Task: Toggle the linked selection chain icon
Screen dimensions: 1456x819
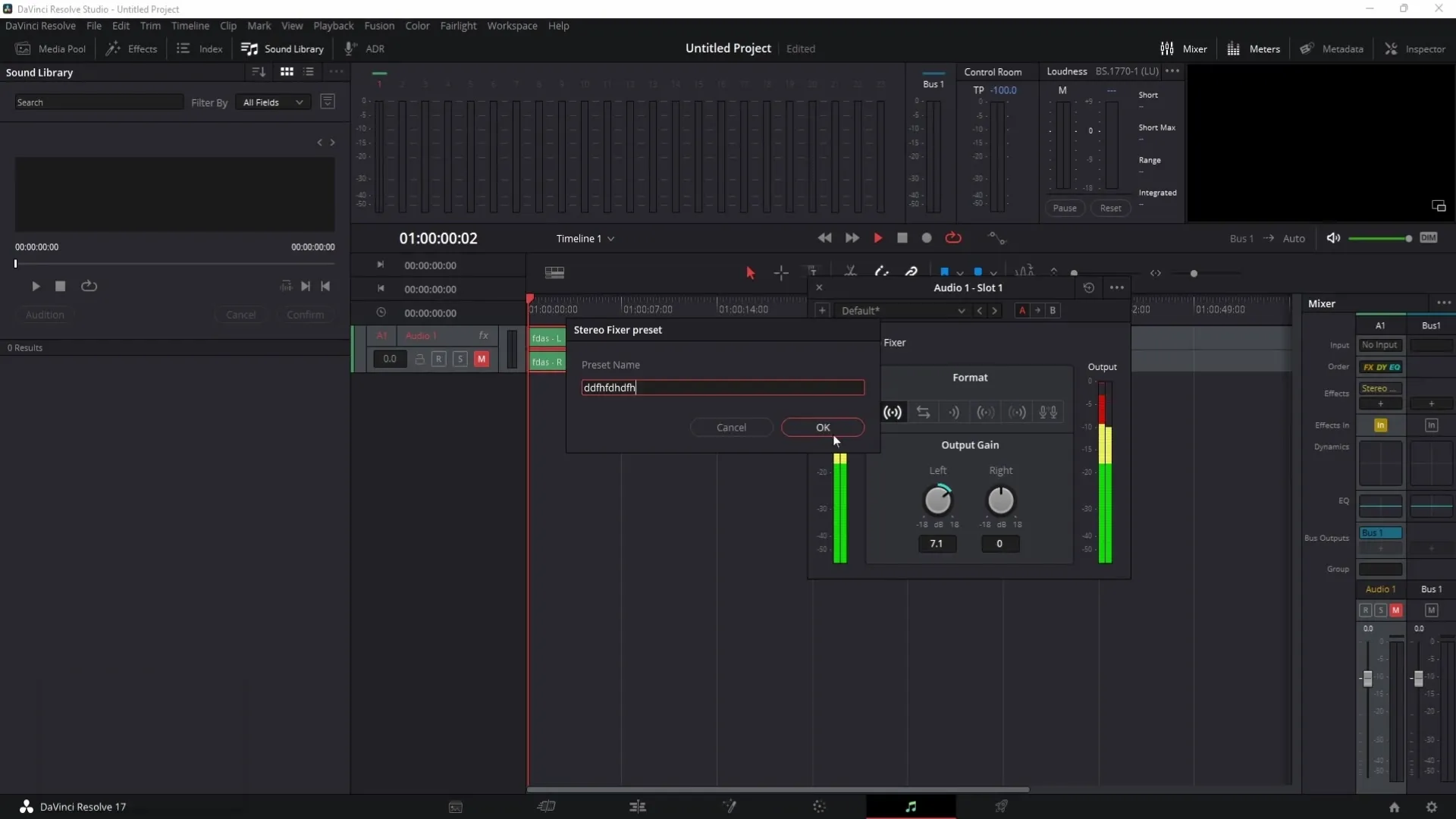Action: click(x=912, y=272)
